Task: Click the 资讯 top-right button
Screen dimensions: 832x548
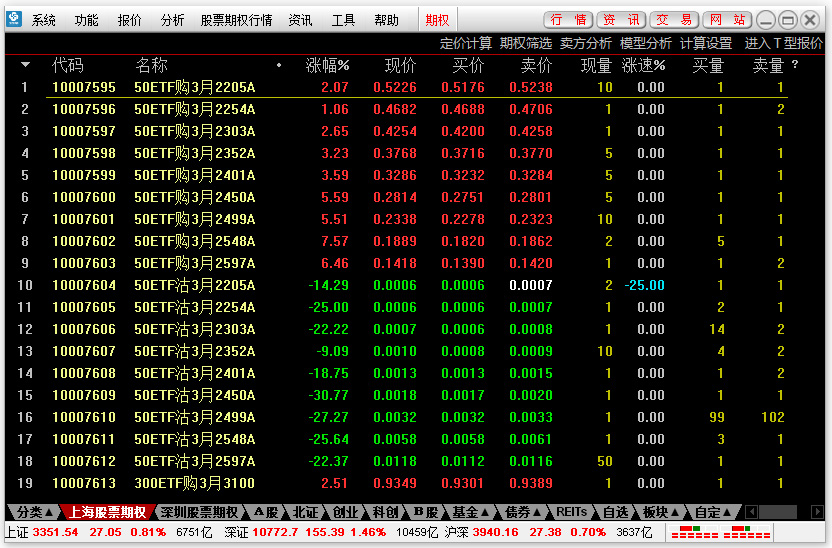Action: point(621,20)
